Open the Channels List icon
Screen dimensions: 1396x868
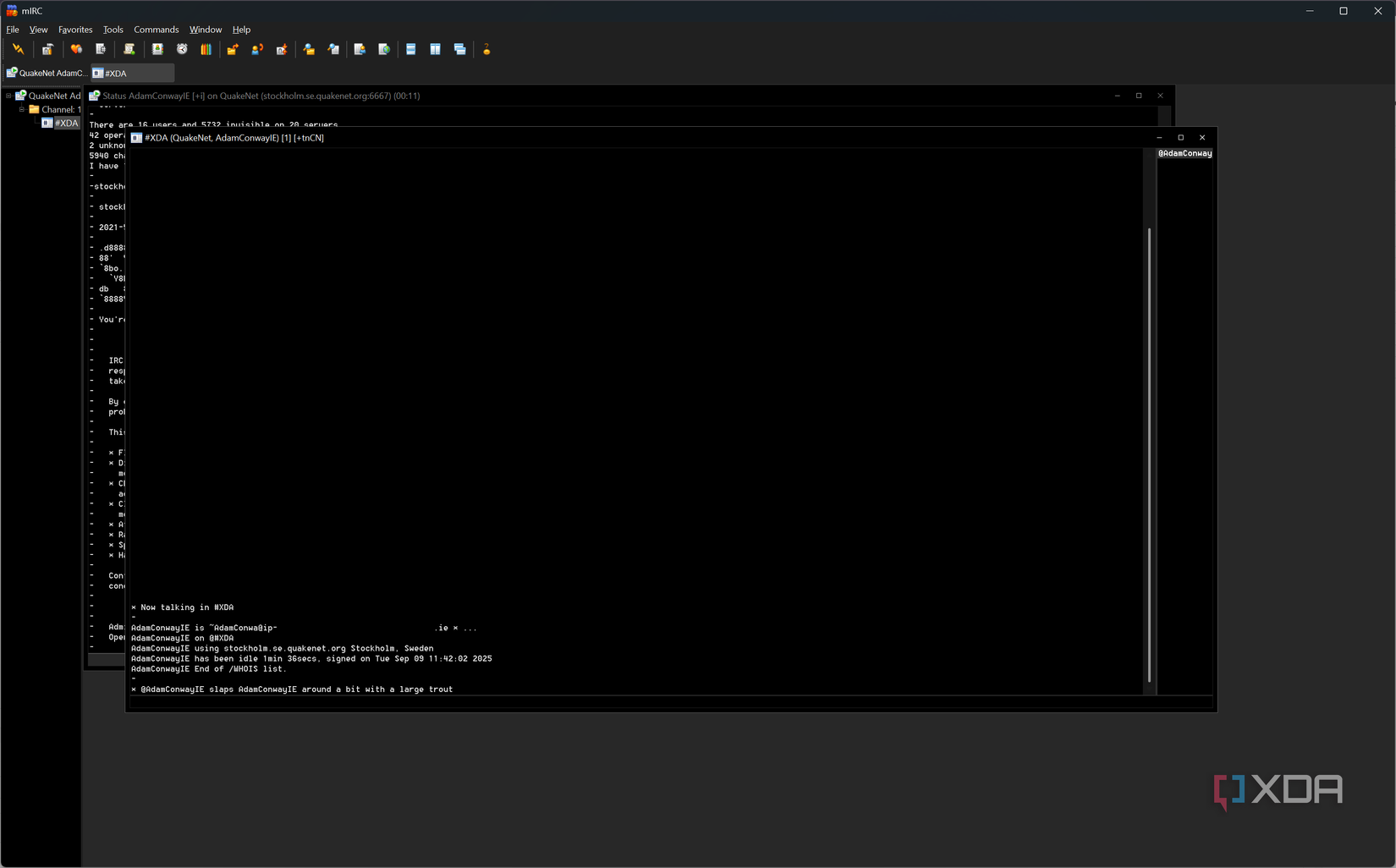point(101,49)
